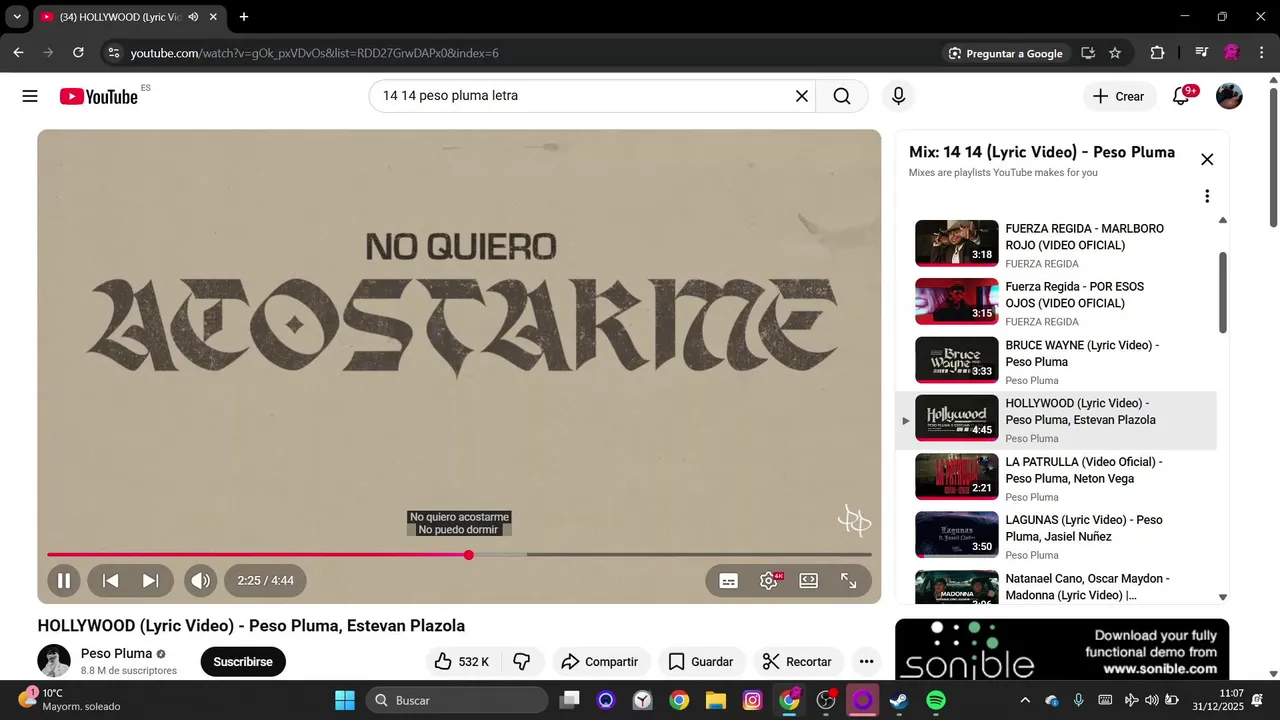Switch to theater mode
This screenshot has width=1280, height=720.
[809, 580]
